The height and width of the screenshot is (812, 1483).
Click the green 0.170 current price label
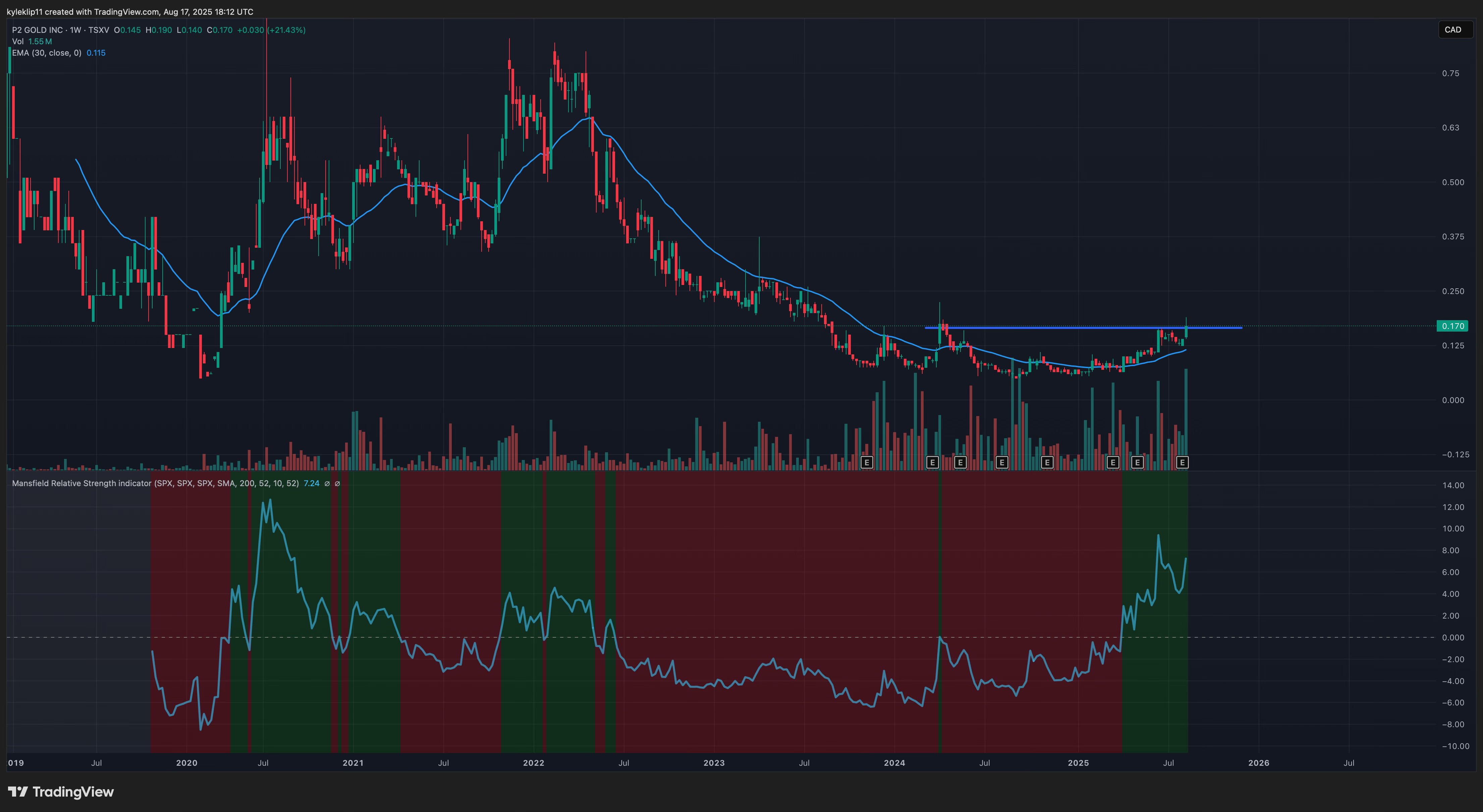pyautogui.click(x=1452, y=326)
